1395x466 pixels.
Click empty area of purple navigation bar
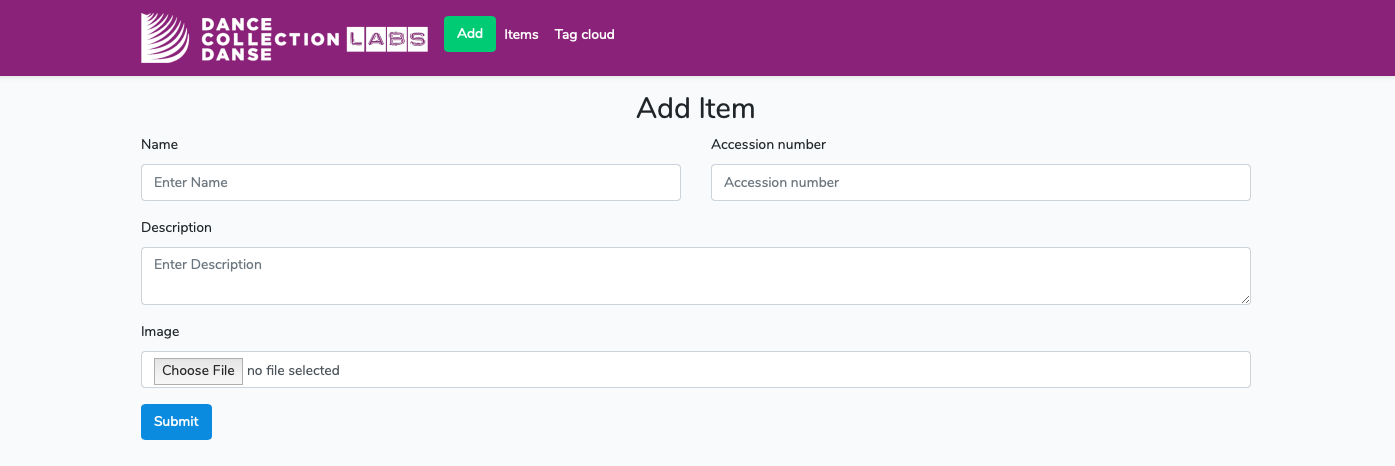(1000, 38)
